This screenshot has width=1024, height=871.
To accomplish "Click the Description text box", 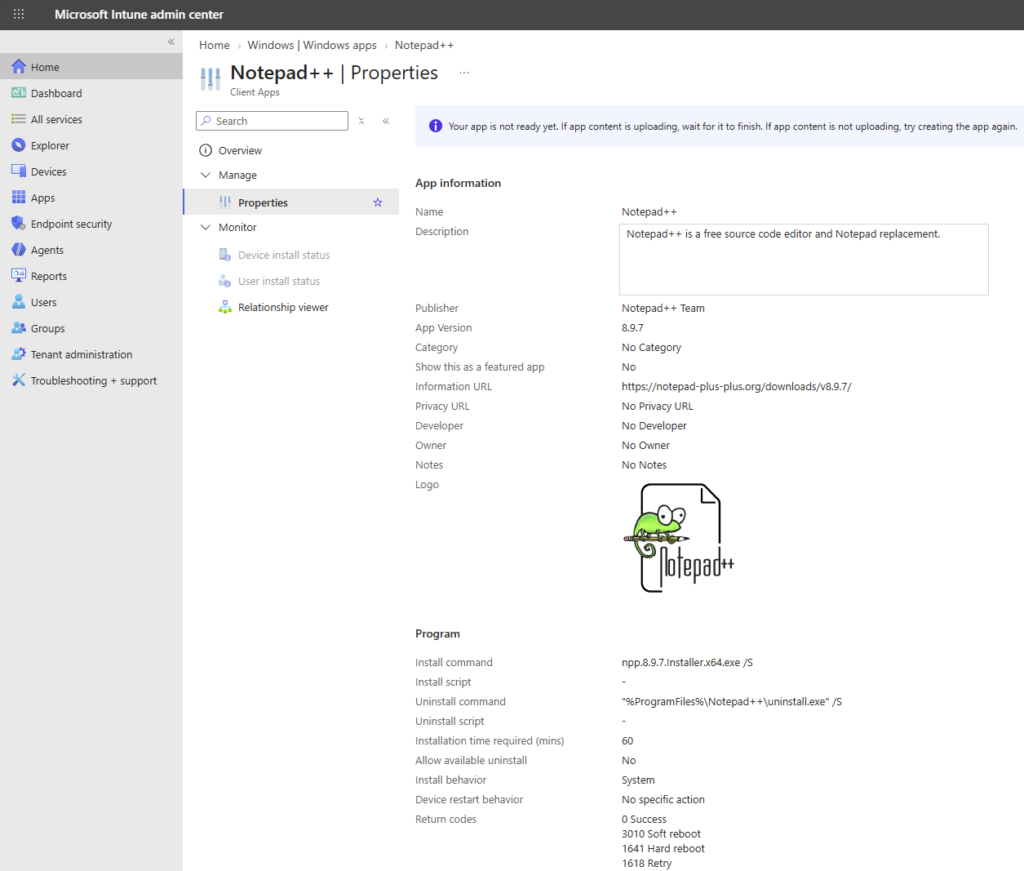I will [803, 259].
